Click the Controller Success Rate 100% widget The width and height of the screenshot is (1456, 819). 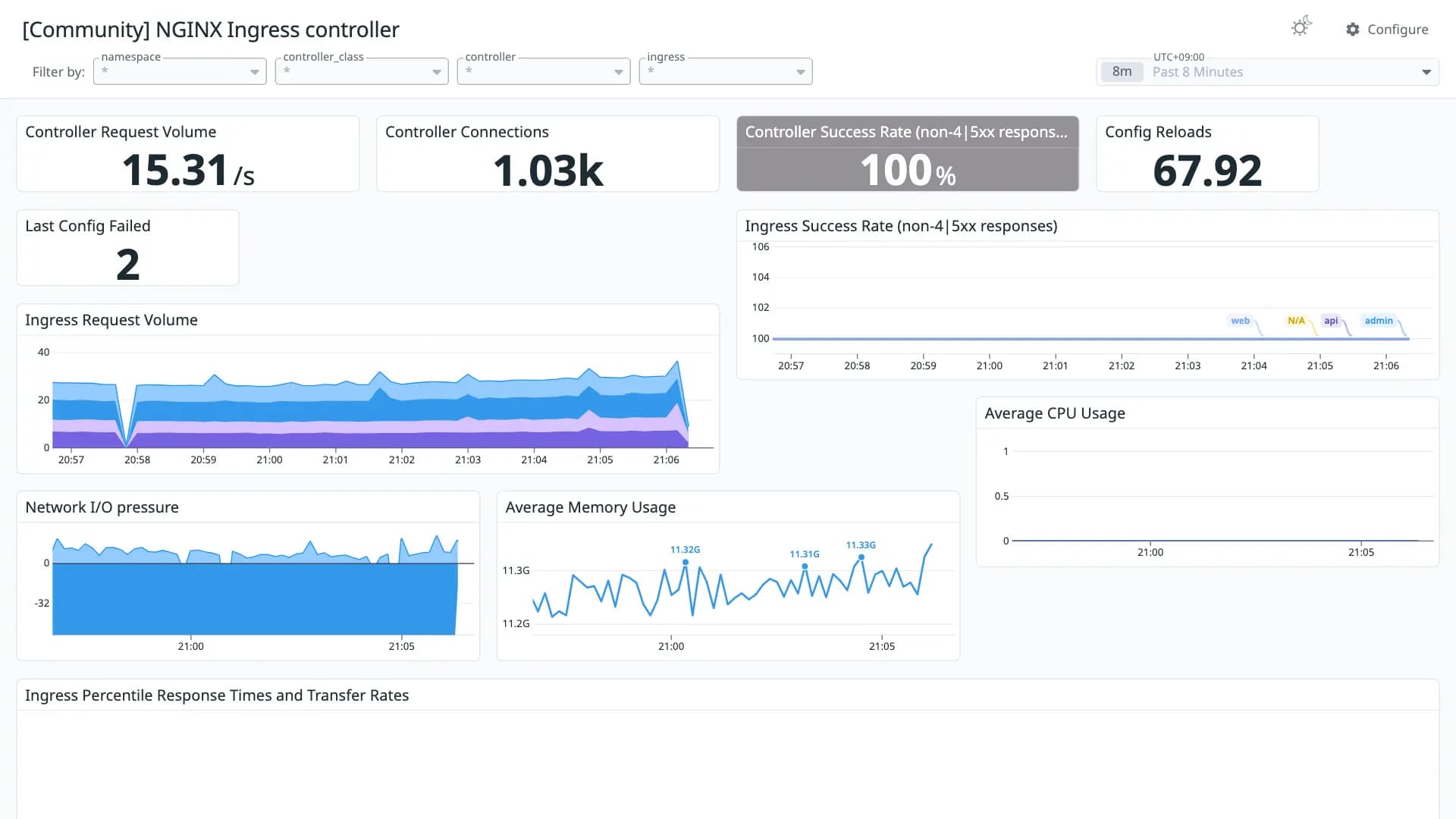[908, 153]
